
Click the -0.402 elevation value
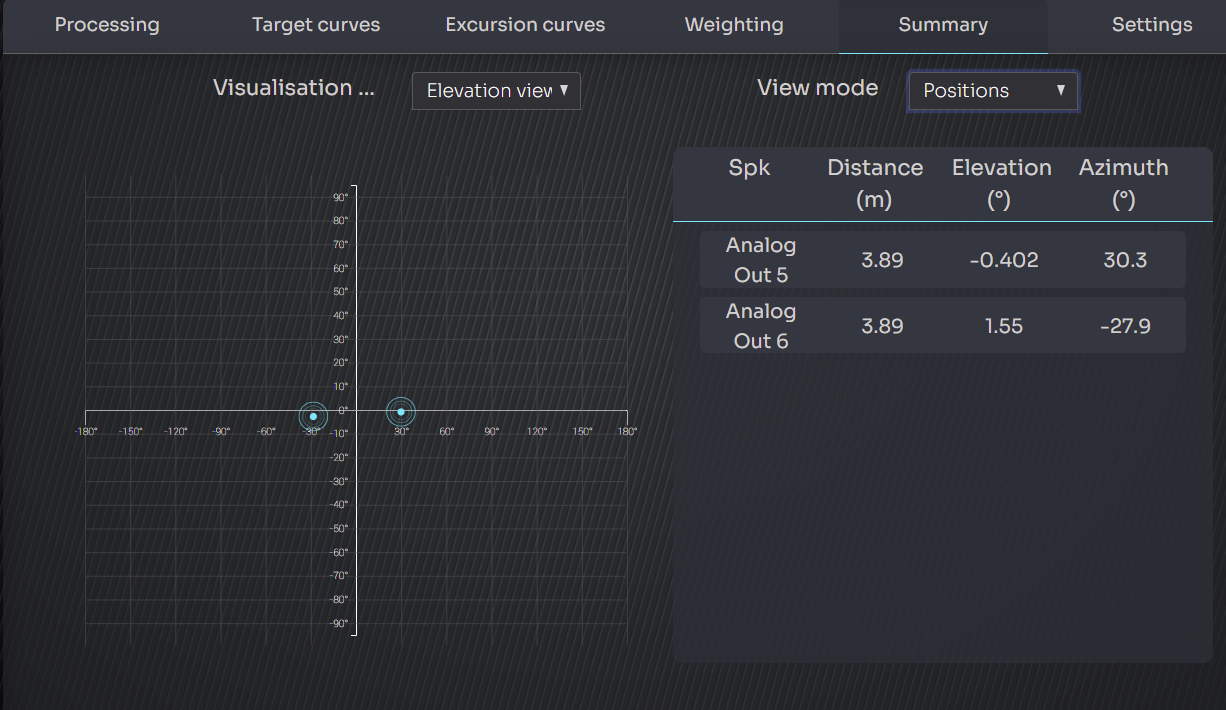click(x=1004, y=260)
